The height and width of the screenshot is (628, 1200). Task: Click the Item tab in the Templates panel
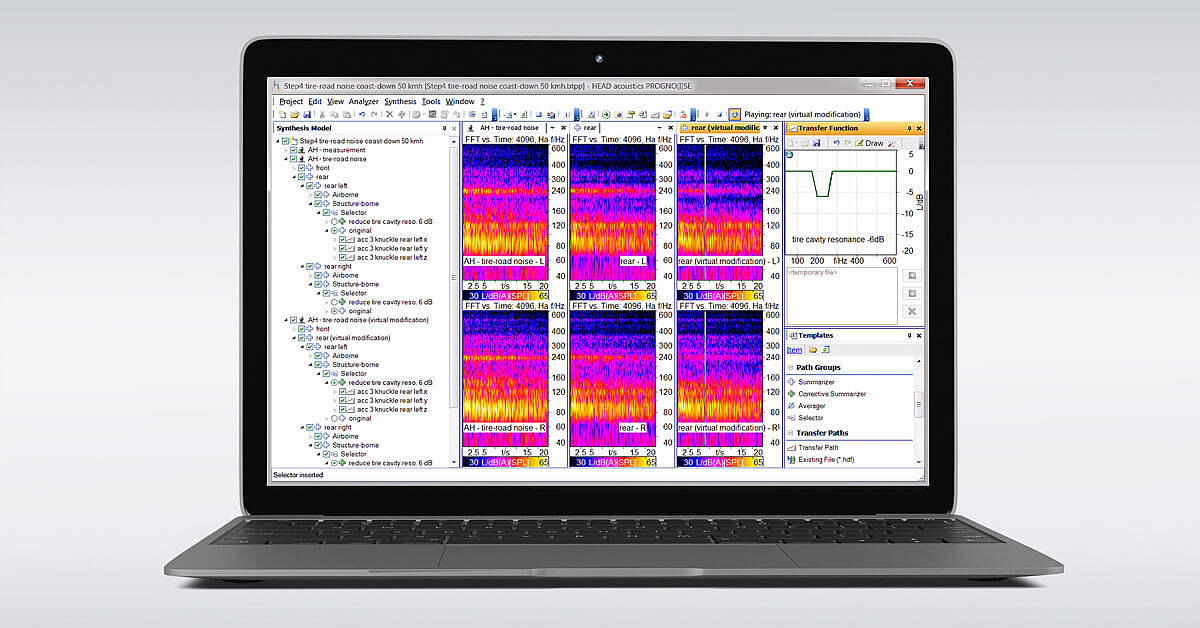point(794,350)
